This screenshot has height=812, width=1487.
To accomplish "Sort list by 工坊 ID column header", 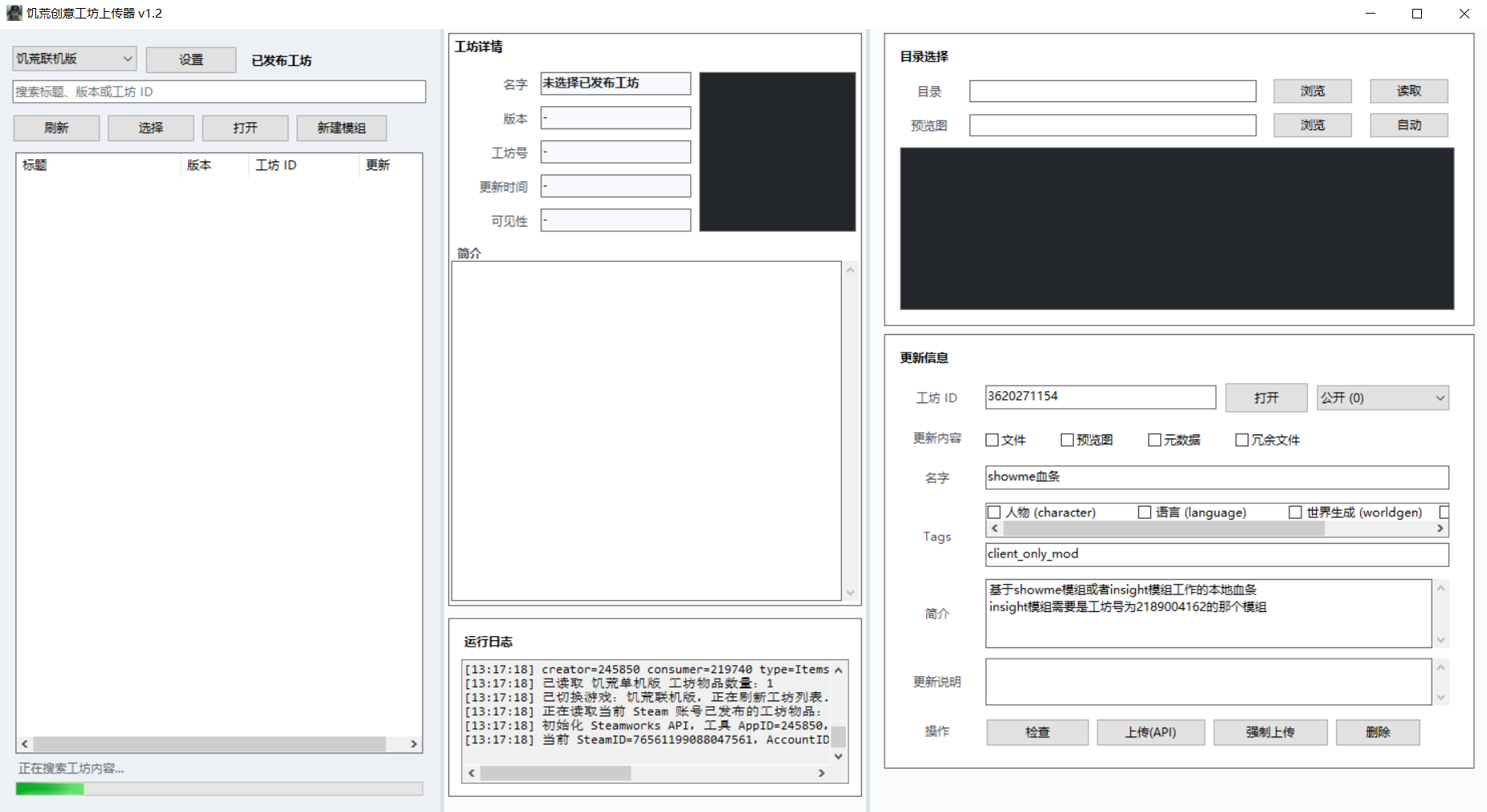I will [x=304, y=165].
